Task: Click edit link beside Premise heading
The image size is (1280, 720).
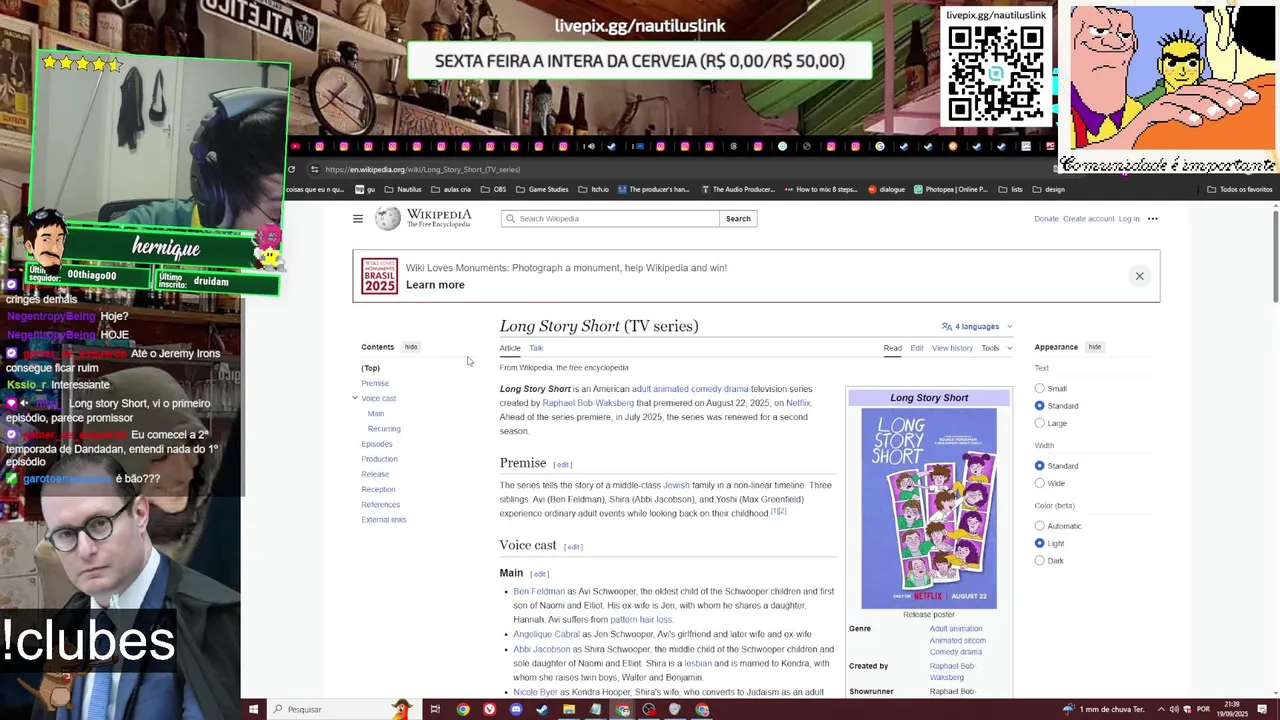Action: click(563, 465)
